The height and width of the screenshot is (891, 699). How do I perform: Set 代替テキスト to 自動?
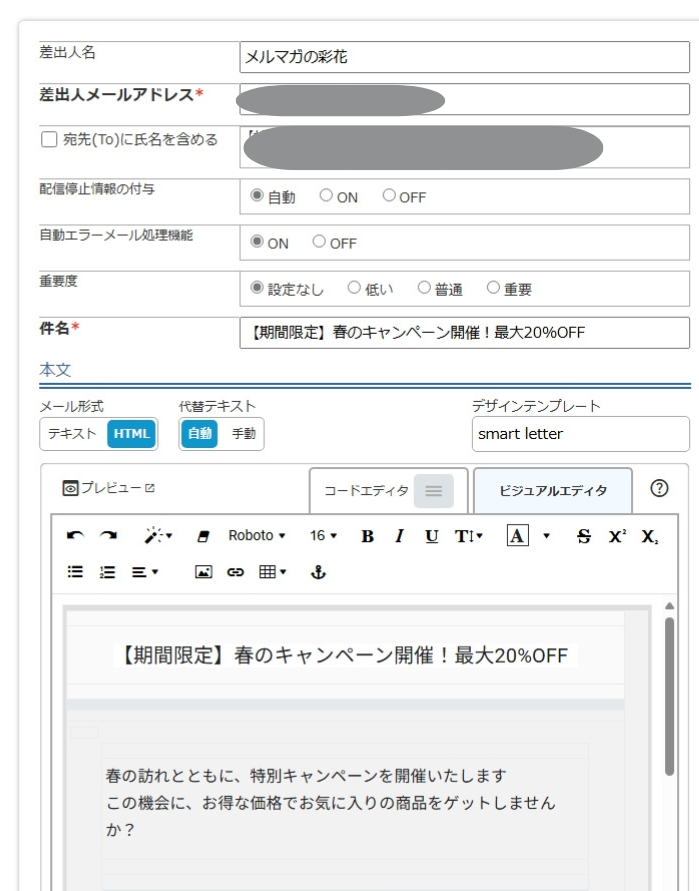199,434
